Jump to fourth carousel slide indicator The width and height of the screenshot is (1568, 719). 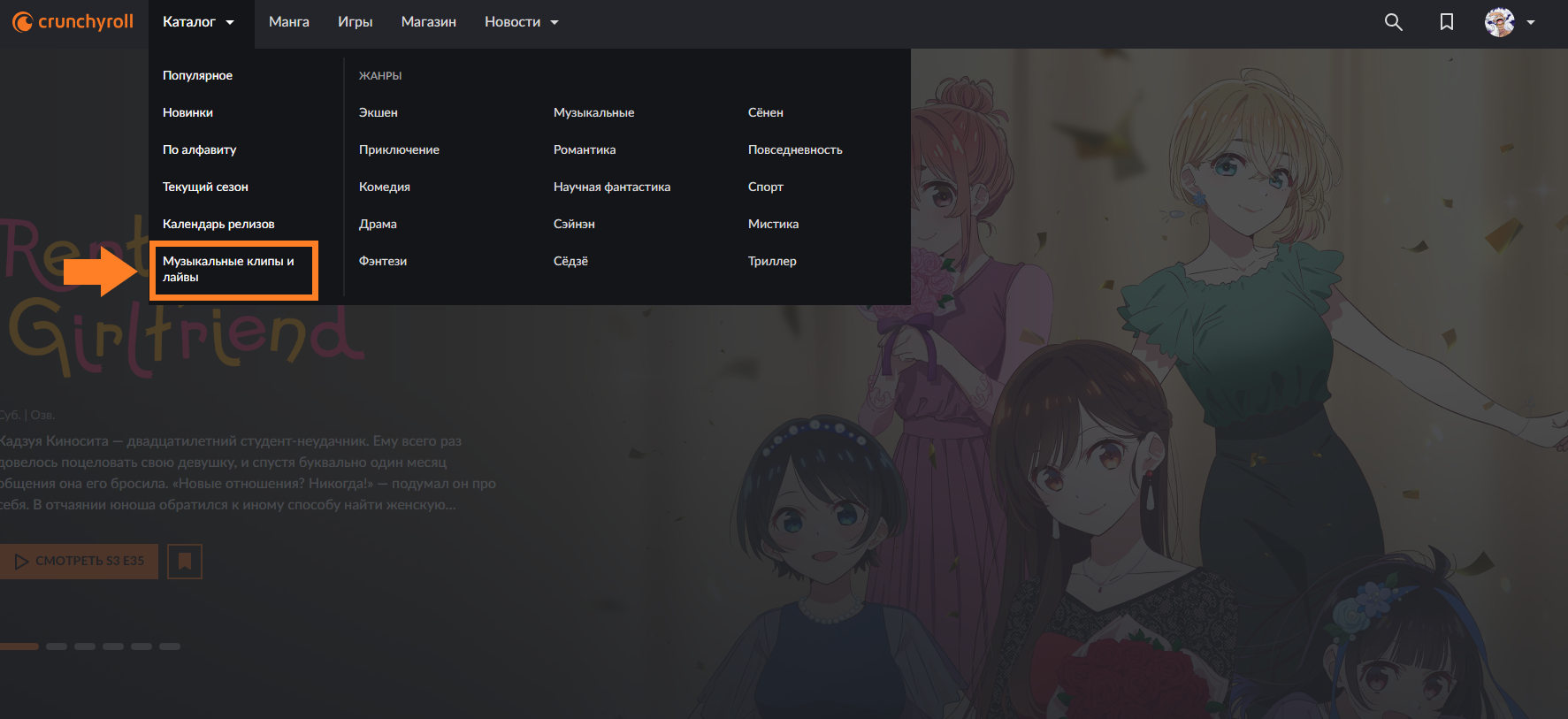point(113,646)
